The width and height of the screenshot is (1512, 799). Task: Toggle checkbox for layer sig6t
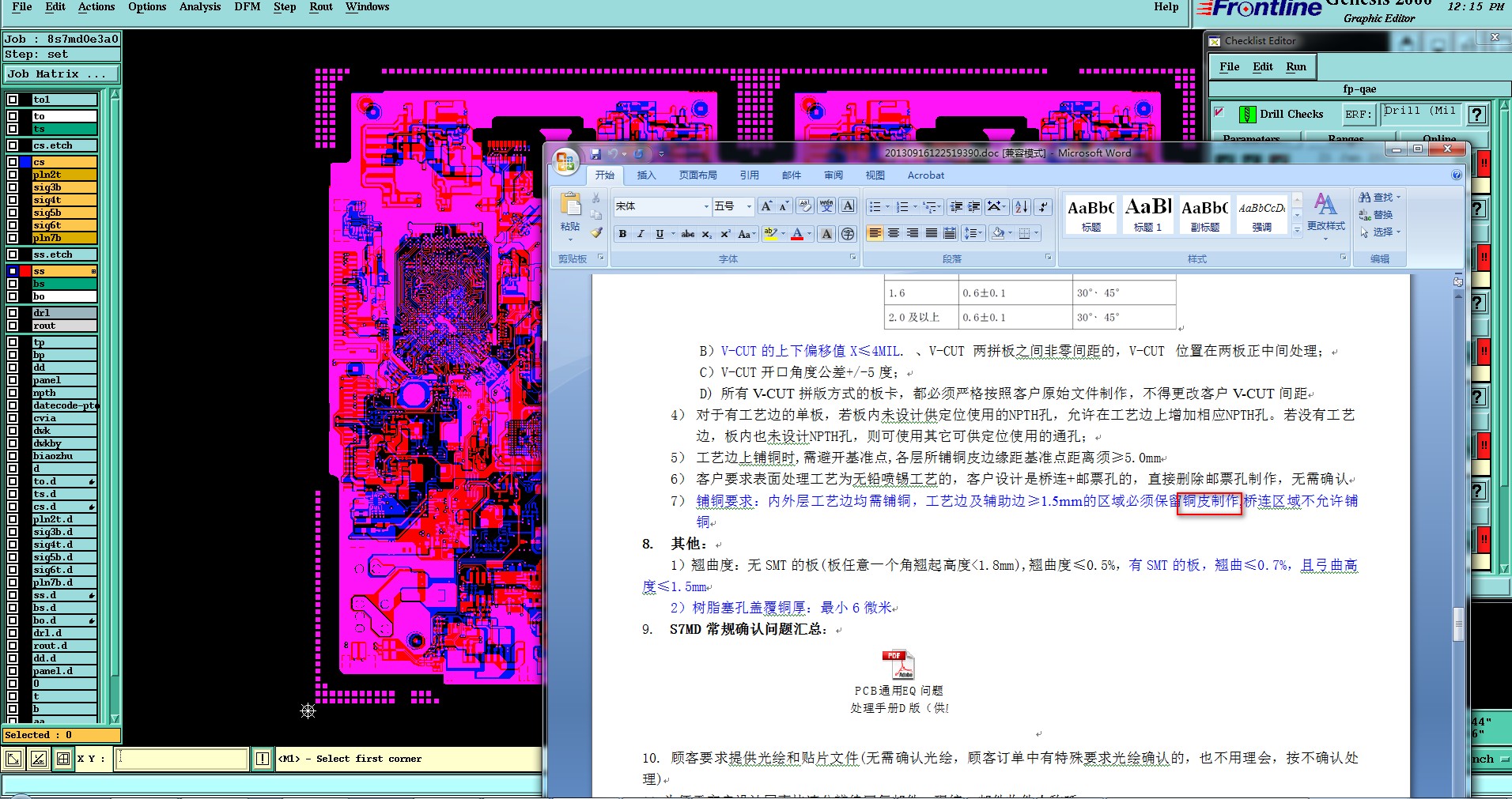[13, 225]
